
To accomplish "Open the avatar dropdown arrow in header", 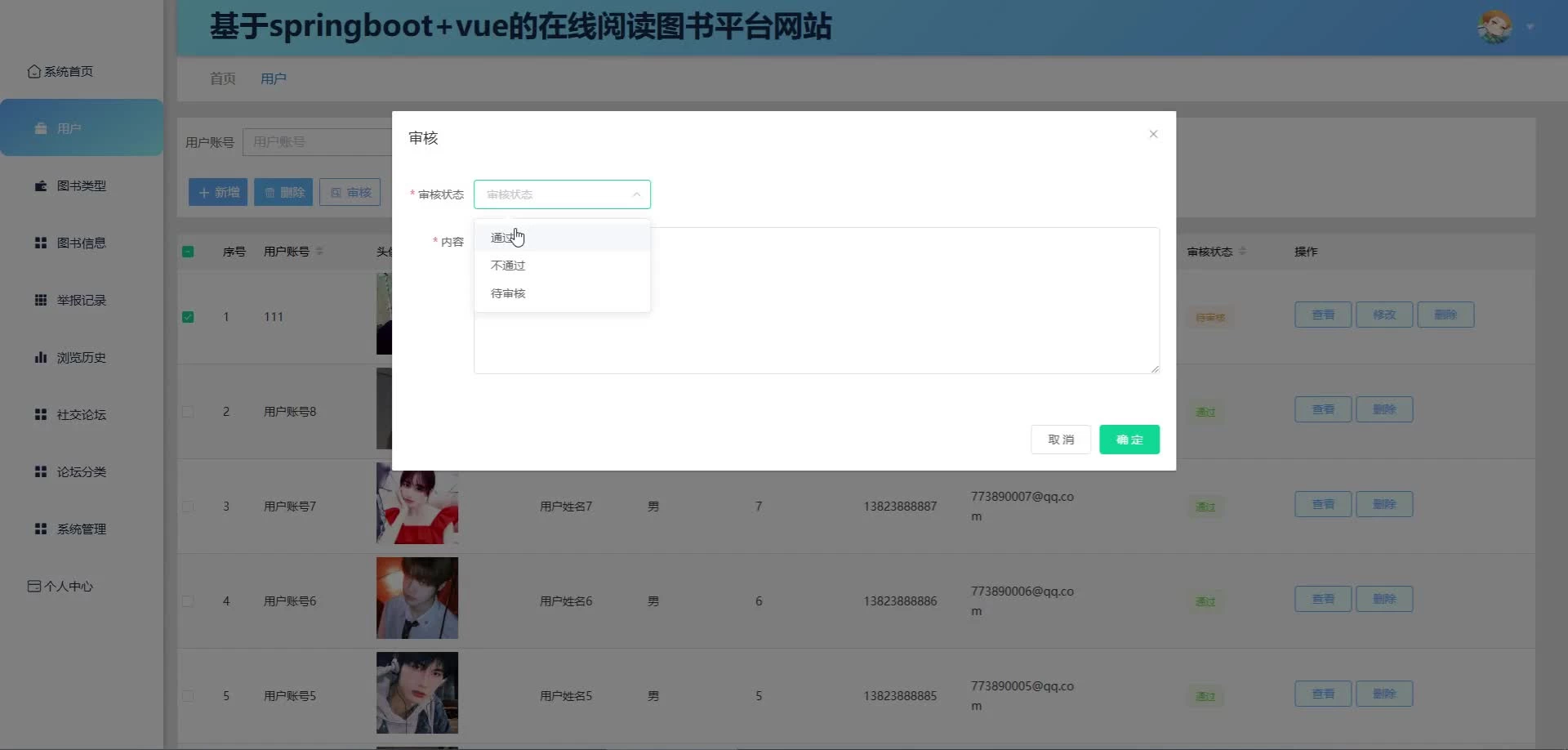I will point(1530,27).
